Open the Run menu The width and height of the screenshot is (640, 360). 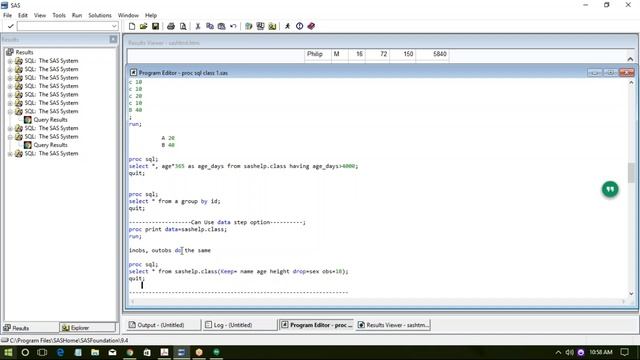tap(77, 15)
